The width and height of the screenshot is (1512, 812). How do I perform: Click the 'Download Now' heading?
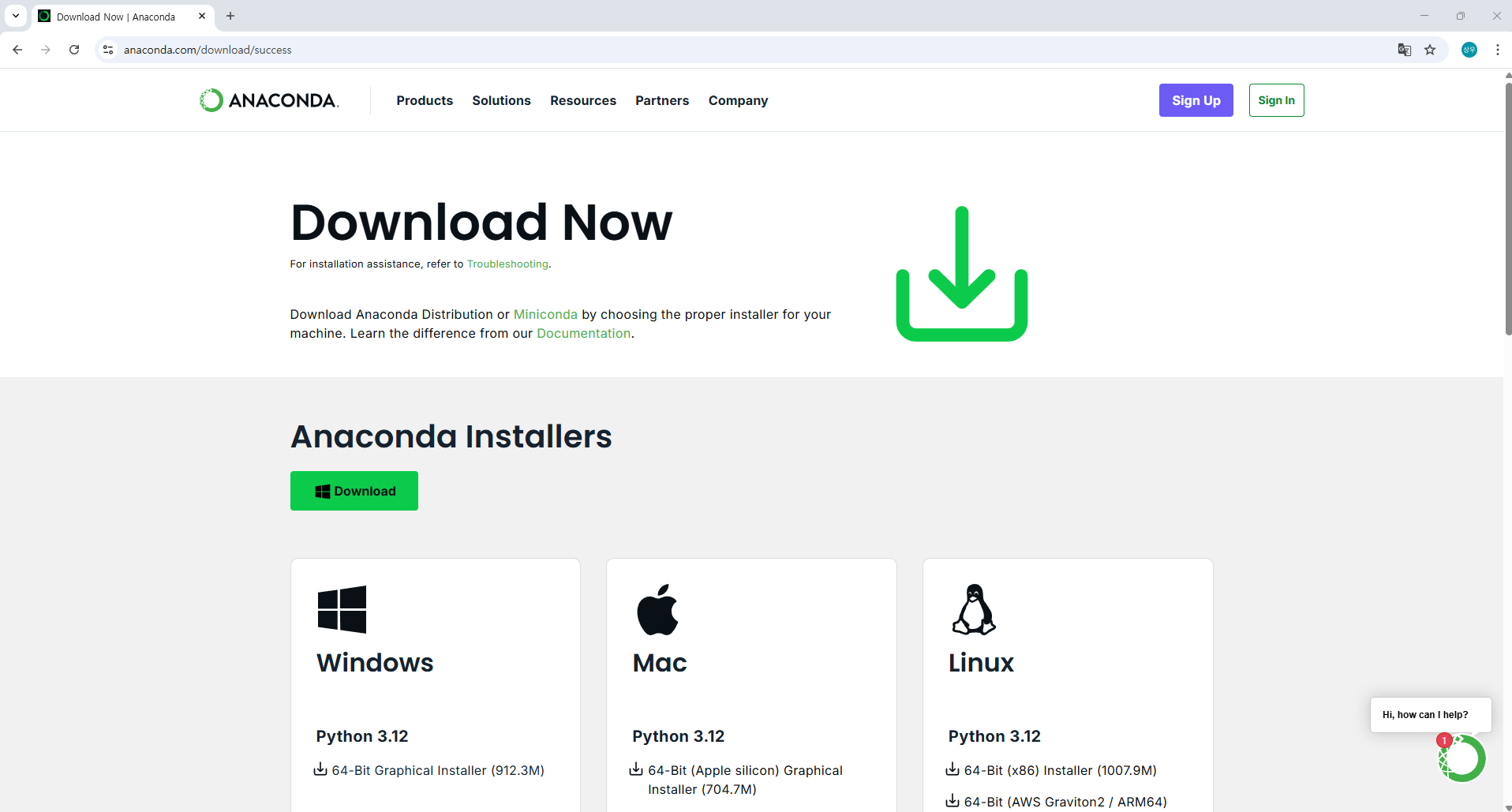pos(481,222)
